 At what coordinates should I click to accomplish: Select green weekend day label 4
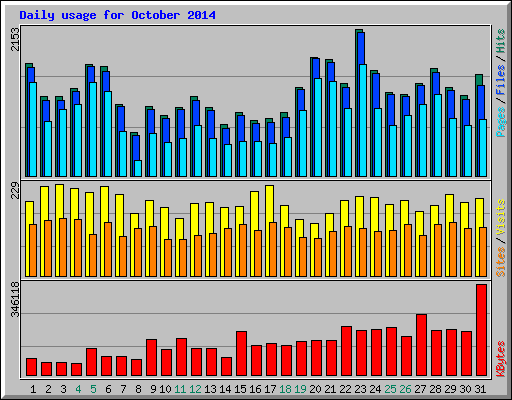click(x=78, y=389)
